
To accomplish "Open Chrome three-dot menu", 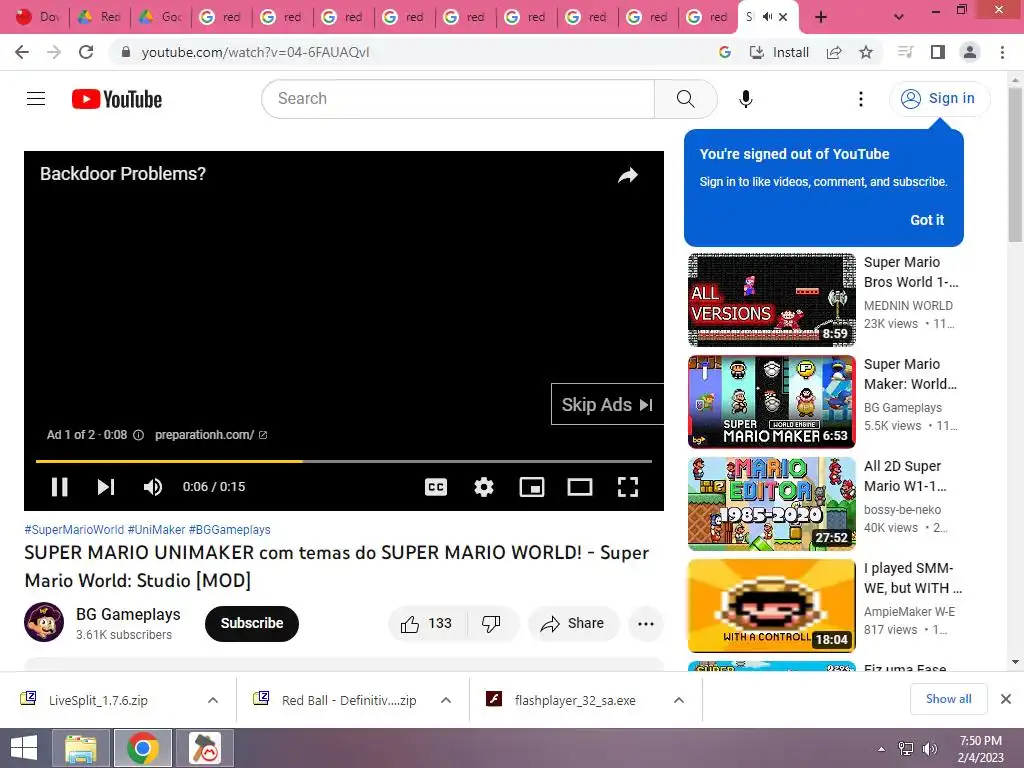I will (1002, 52).
